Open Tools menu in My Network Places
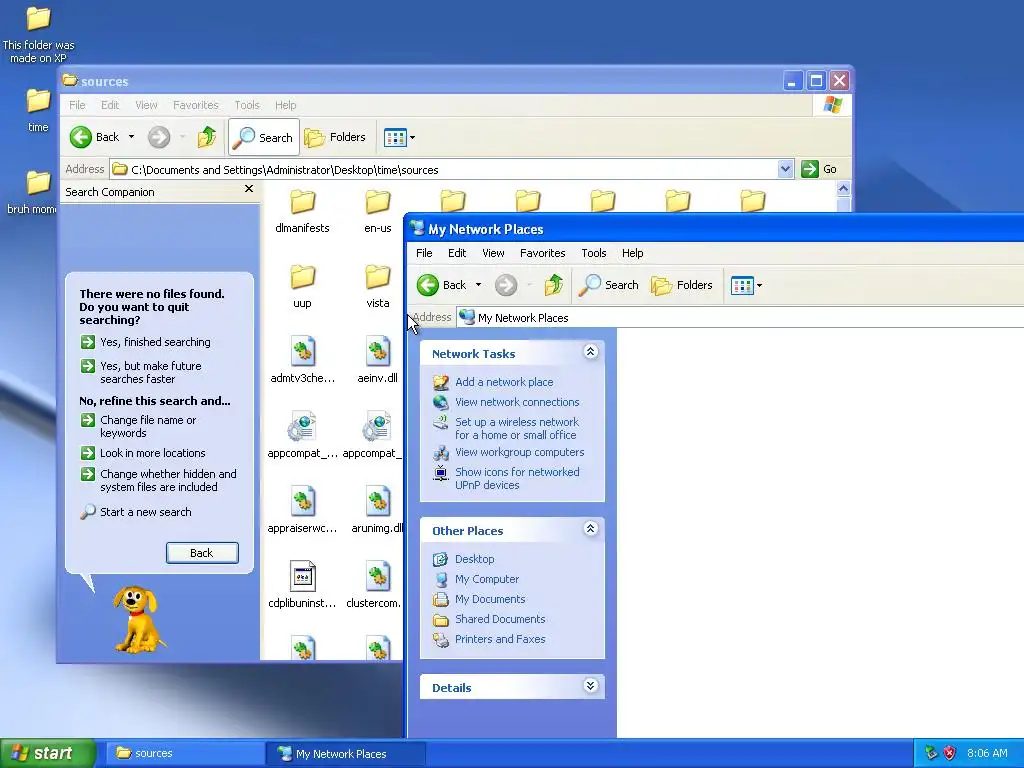 [x=594, y=253]
